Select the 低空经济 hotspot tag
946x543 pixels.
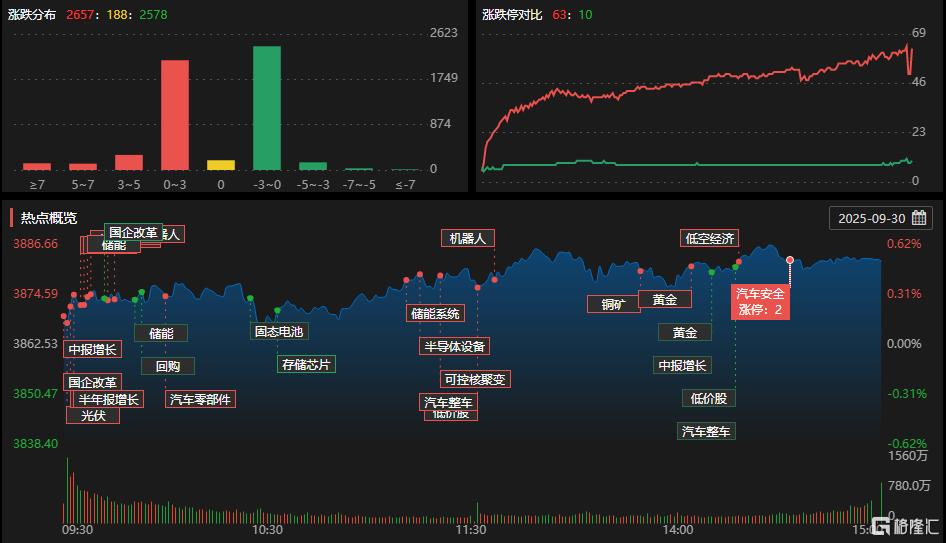pos(709,238)
